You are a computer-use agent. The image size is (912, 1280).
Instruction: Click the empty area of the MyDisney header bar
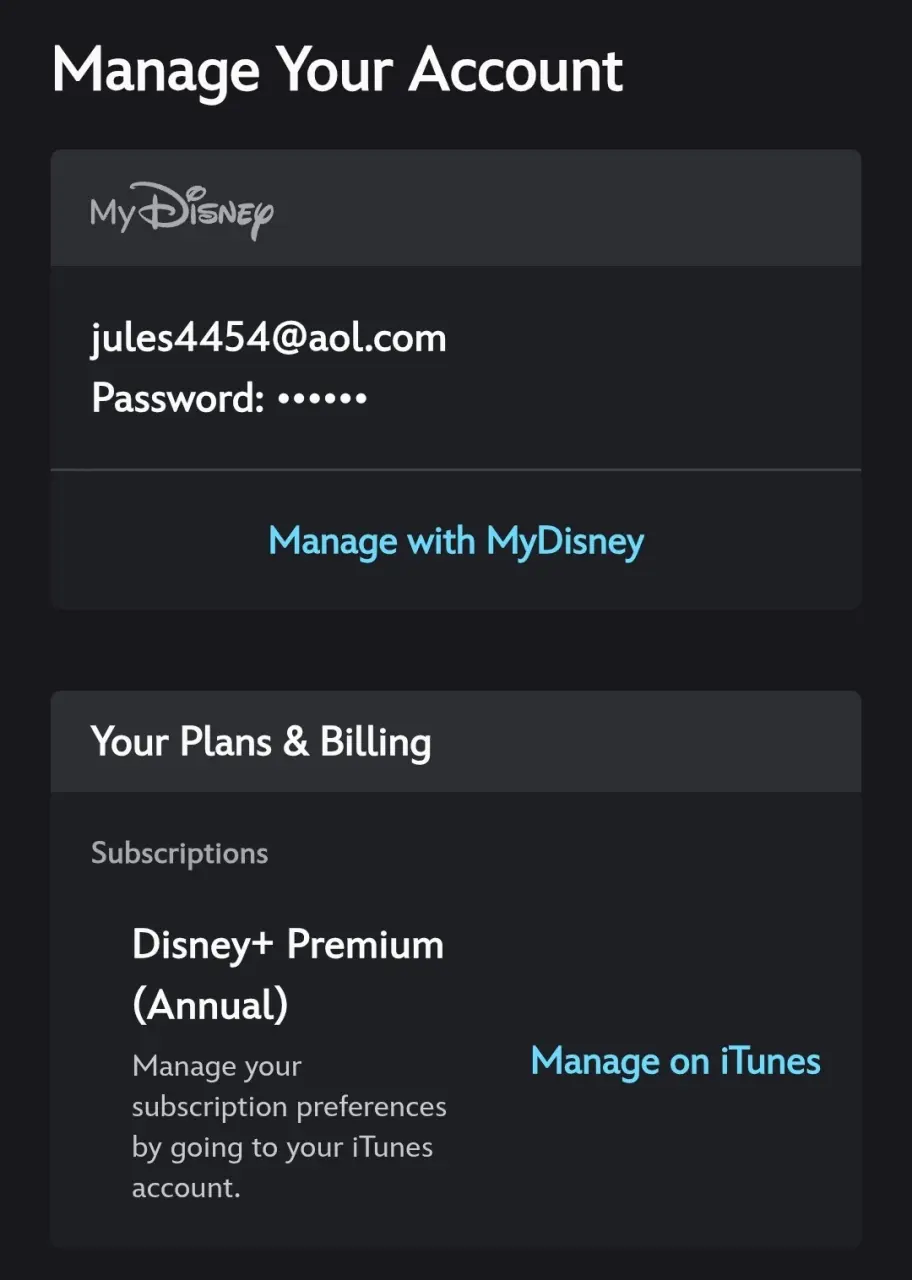pos(568,208)
